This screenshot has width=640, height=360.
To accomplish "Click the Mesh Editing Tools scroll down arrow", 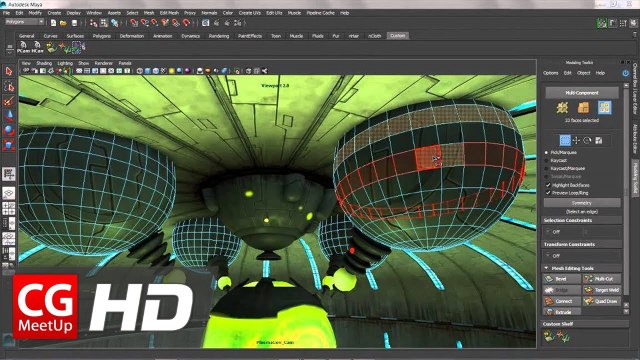I will click(x=626, y=311).
